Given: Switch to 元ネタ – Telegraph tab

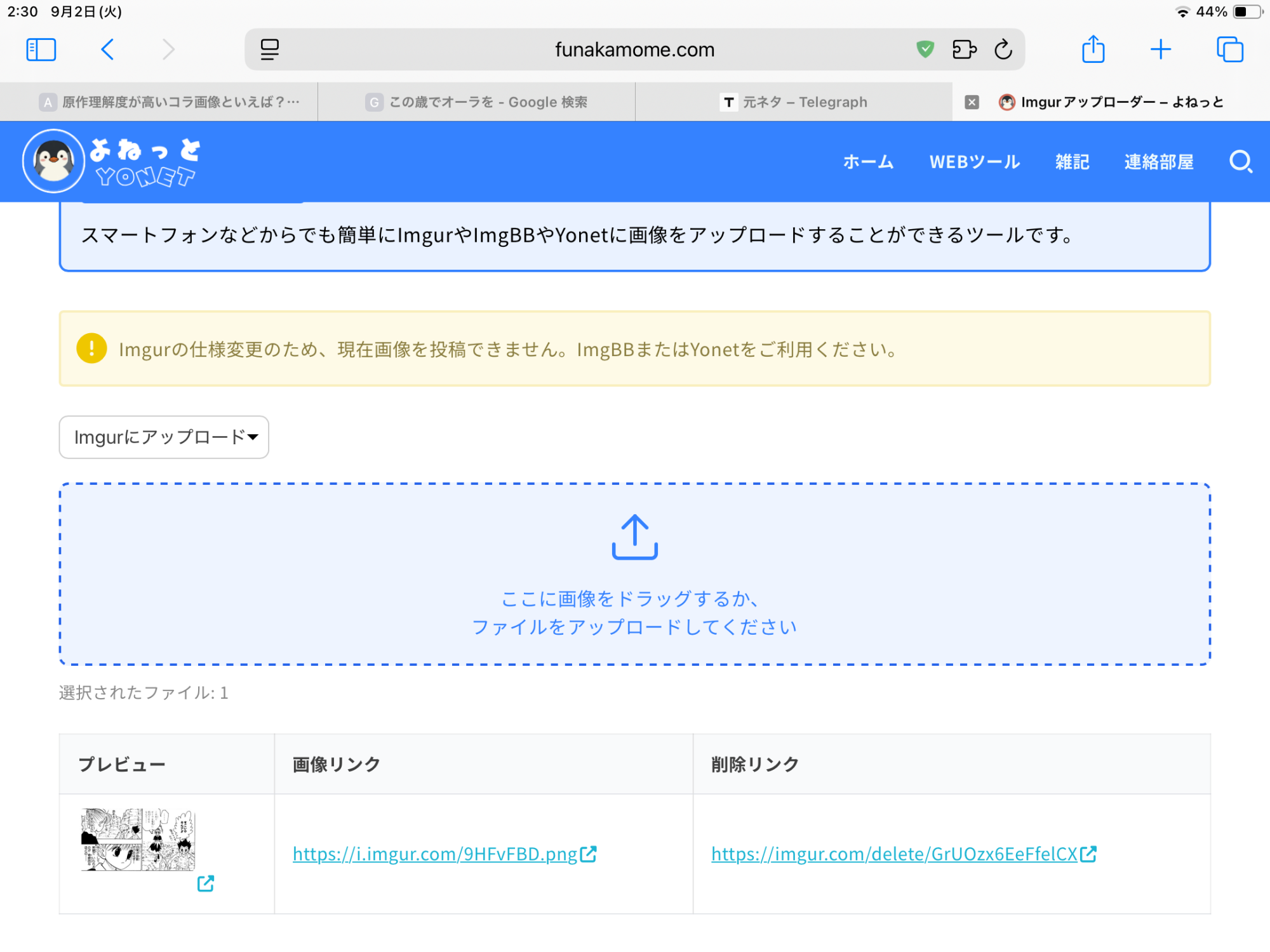Looking at the screenshot, I should click(794, 102).
